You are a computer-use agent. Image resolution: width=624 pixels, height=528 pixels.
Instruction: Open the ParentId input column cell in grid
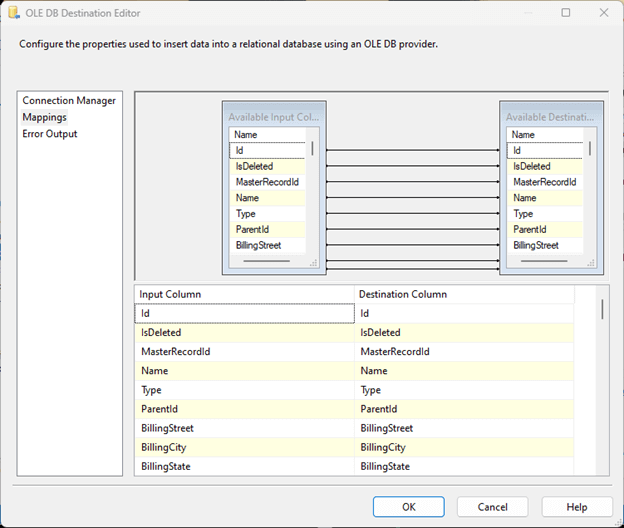tap(244, 409)
